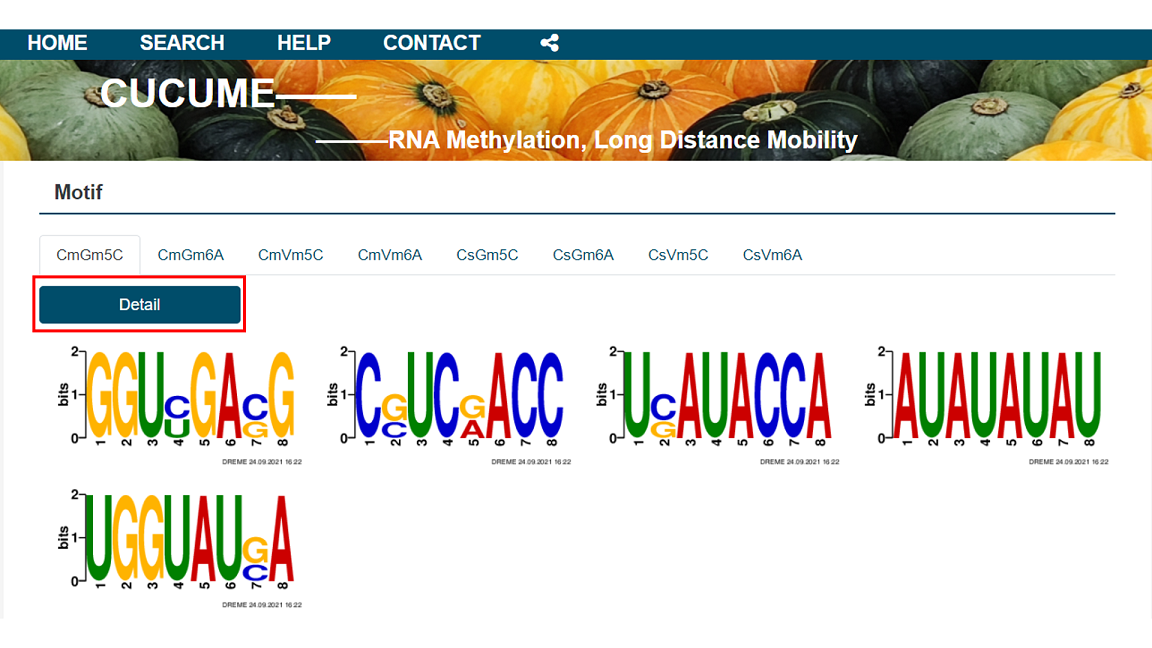Open the HOME menu item
This screenshot has width=1152, height=648.
57,43
